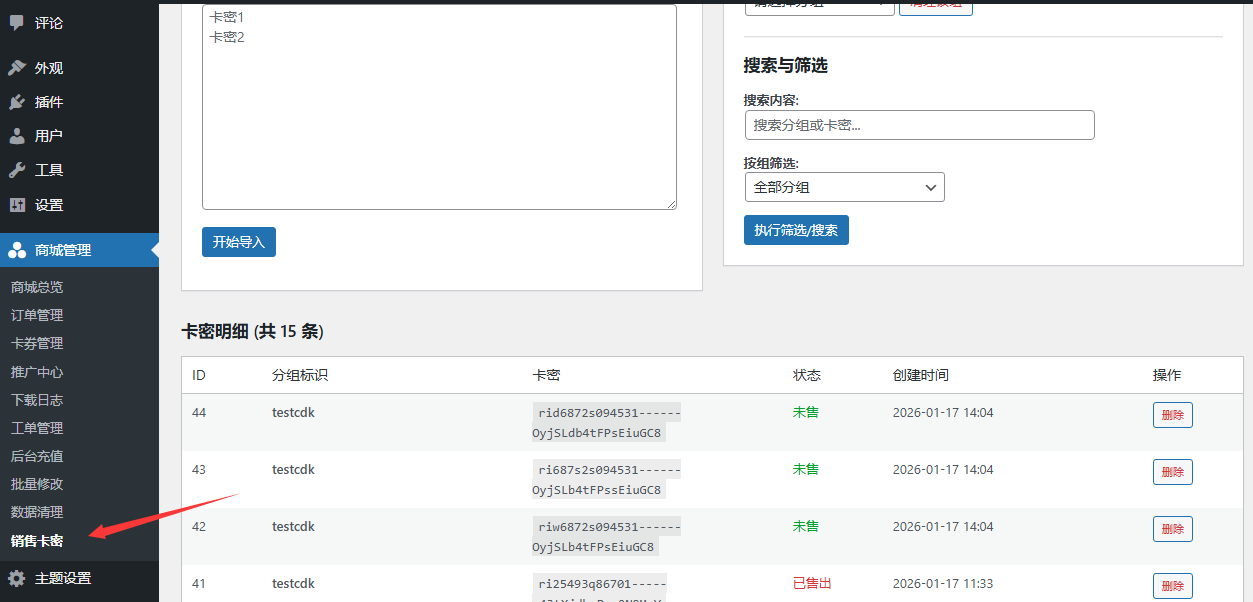1253x602 pixels.
Task: Click inside the 卡密 import textarea
Action: pos(439,105)
